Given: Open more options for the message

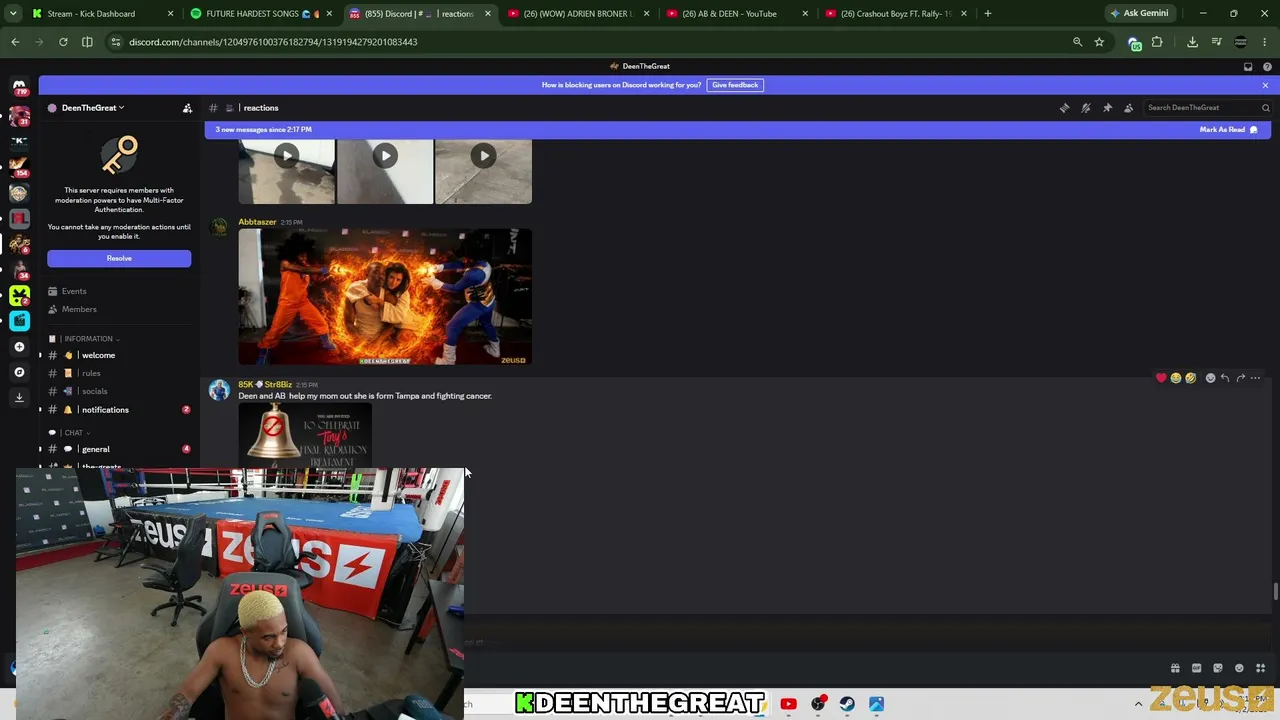Looking at the screenshot, I should tap(1255, 378).
